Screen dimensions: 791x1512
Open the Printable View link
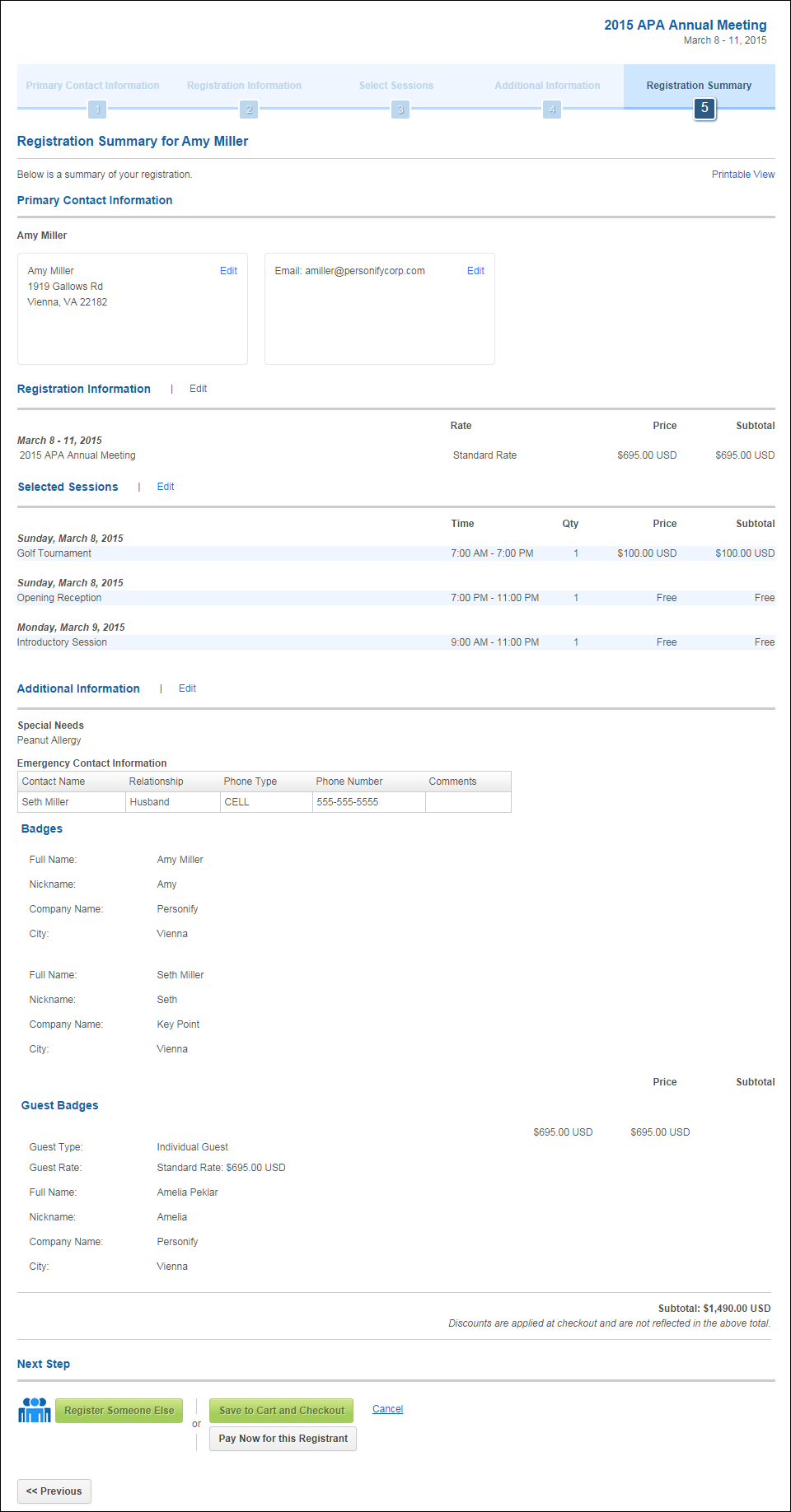click(x=743, y=175)
